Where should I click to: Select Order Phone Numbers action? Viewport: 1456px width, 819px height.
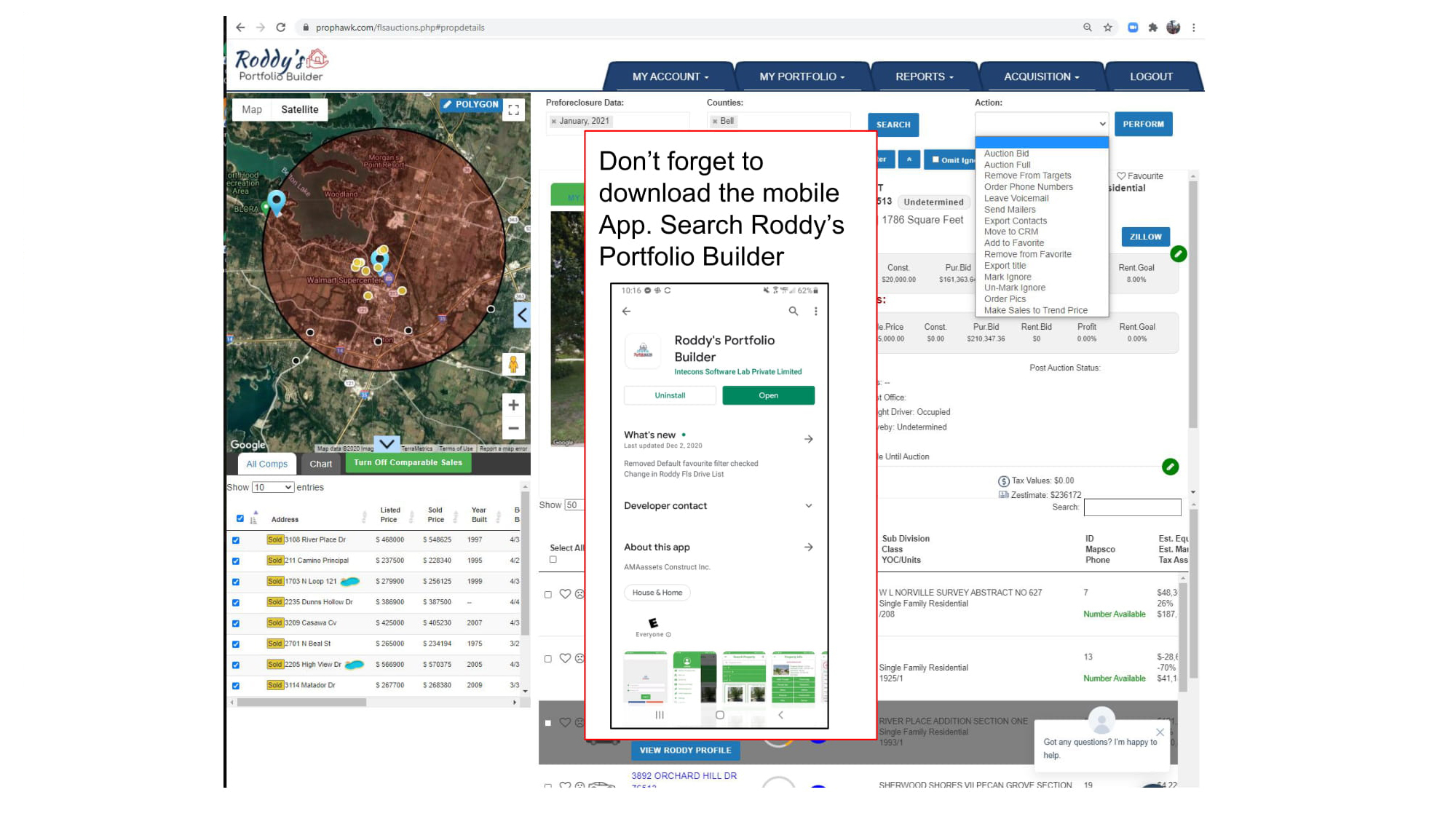[1028, 187]
